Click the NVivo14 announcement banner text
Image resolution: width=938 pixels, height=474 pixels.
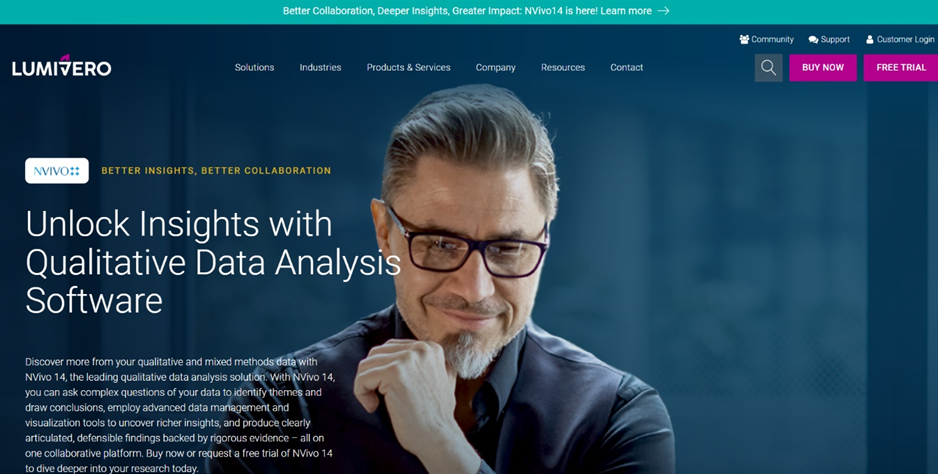click(467, 11)
